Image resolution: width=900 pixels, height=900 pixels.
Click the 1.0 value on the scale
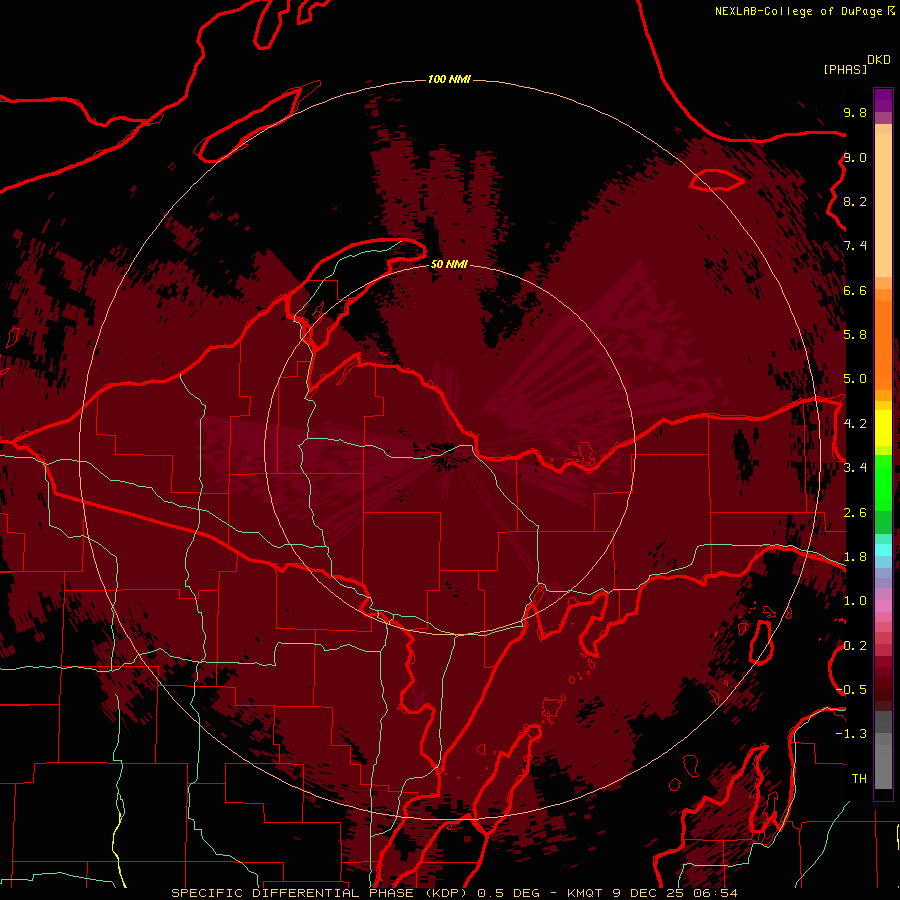(855, 601)
